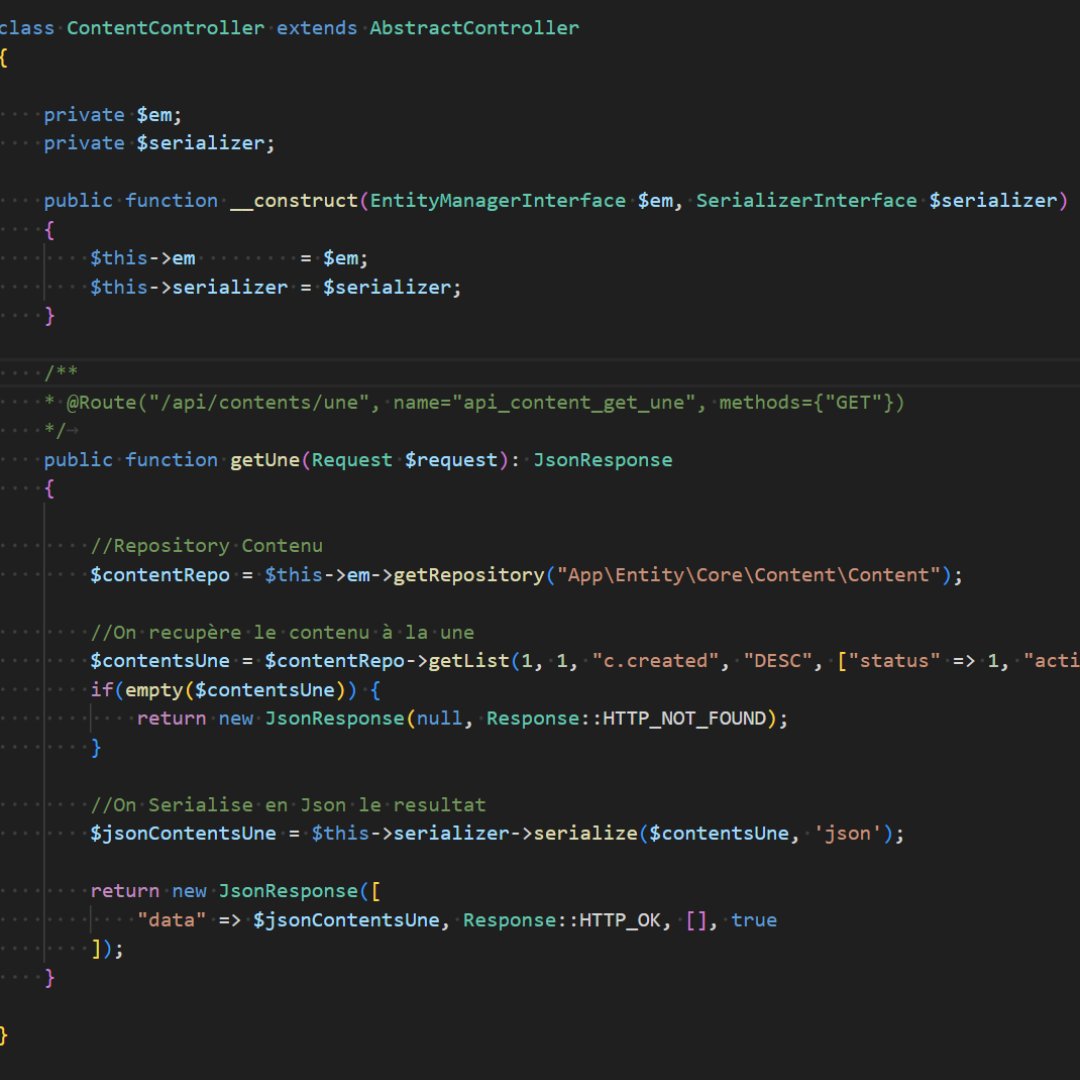Click the "DESC" string argument
Screen dimensions: 1080x1080
(777, 661)
